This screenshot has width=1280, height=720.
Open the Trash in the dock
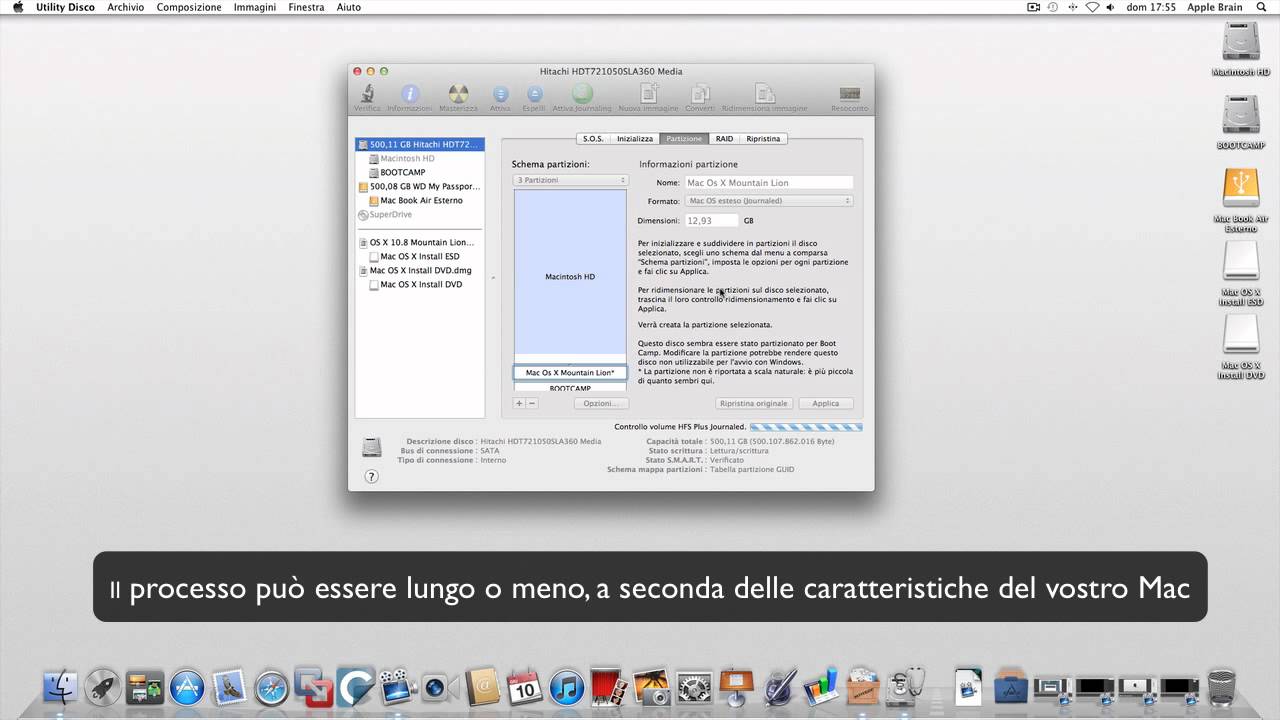(x=1221, y=687)
